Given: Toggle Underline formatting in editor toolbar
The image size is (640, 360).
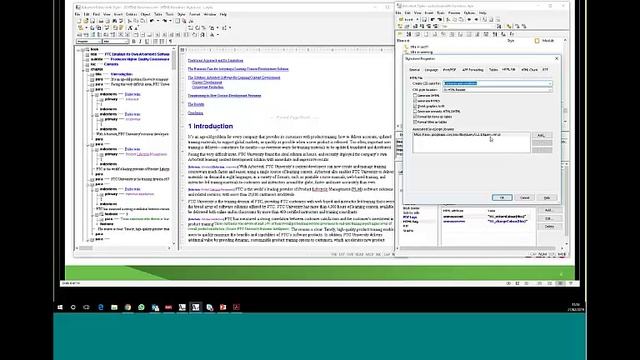Looking at the screenshot, I should (x=147, y=41).
